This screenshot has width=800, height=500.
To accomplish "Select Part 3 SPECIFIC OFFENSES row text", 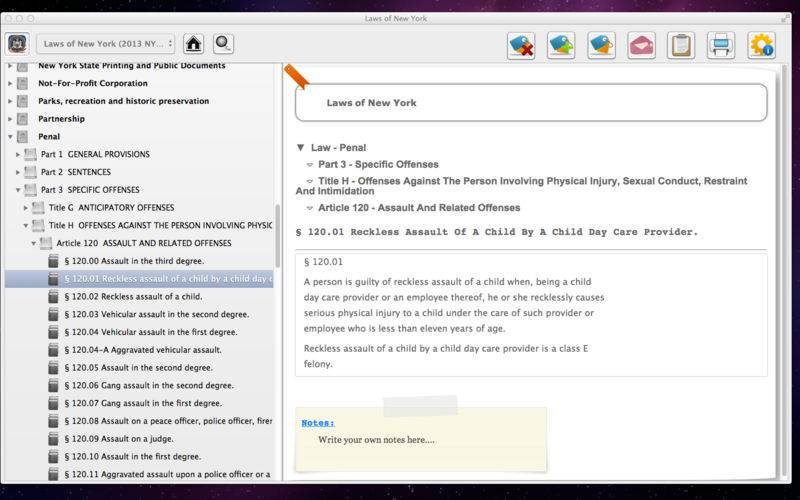I will coord(90,190).
